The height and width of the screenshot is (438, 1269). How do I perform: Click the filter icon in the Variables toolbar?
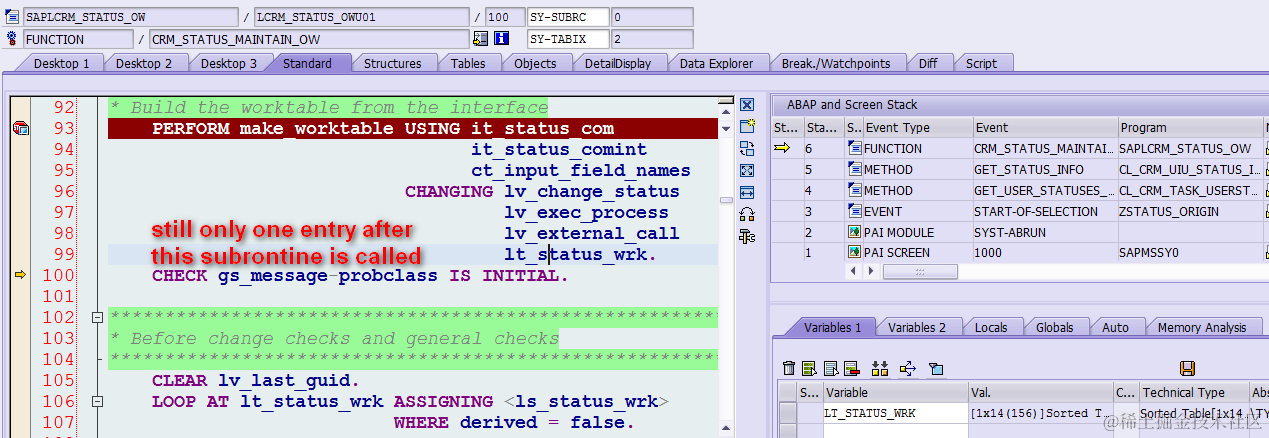[936, 368]
